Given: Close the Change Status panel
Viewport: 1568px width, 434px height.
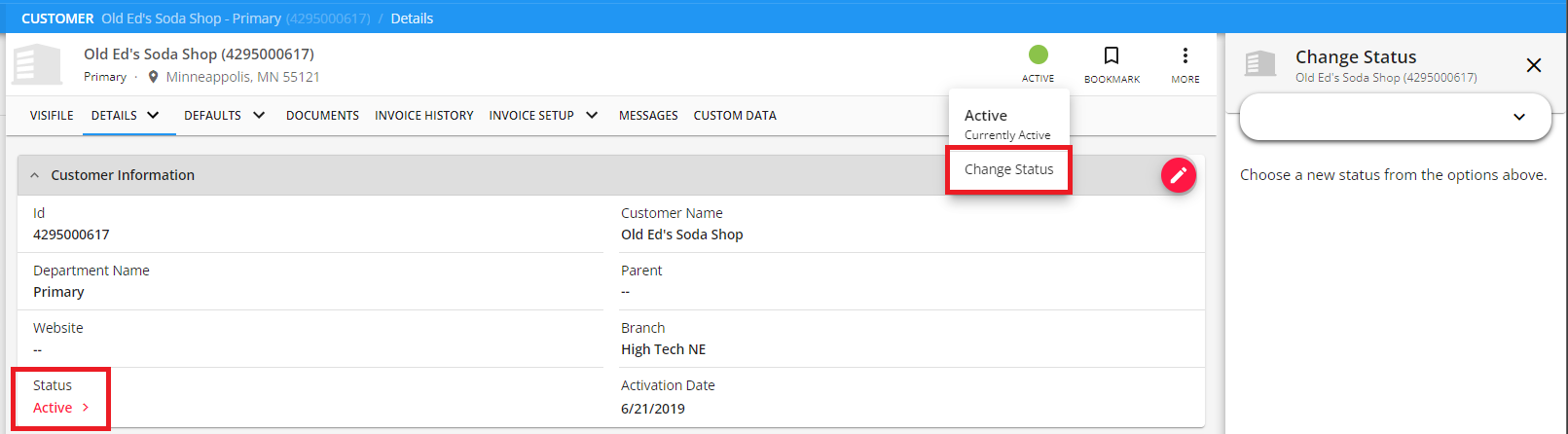Looking at the screenshot, I should (1534, 65).
